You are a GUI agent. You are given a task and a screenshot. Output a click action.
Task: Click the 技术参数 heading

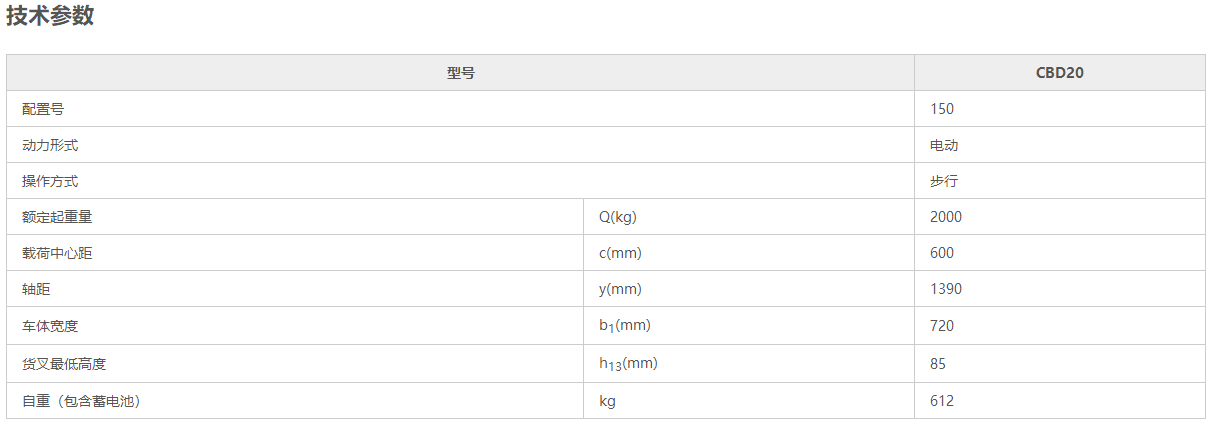50,16
